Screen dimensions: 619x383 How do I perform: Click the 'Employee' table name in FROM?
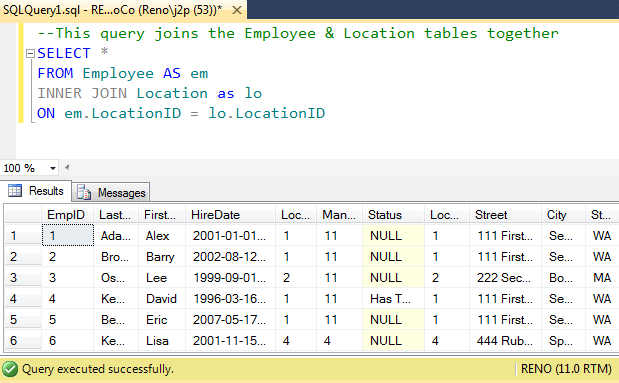coord(118,73)
